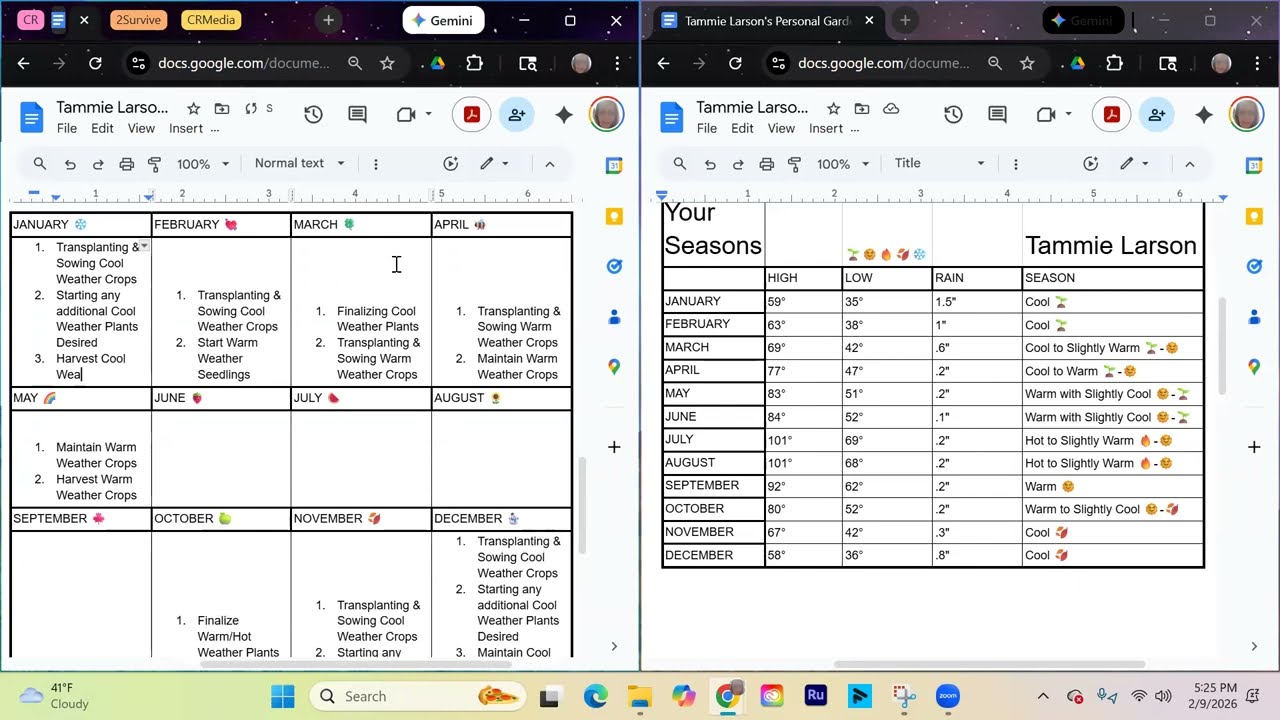The height and width of the screenshot is (720, 1280).
Task: Switch to the 2Survive tab group
Action: 138,20
